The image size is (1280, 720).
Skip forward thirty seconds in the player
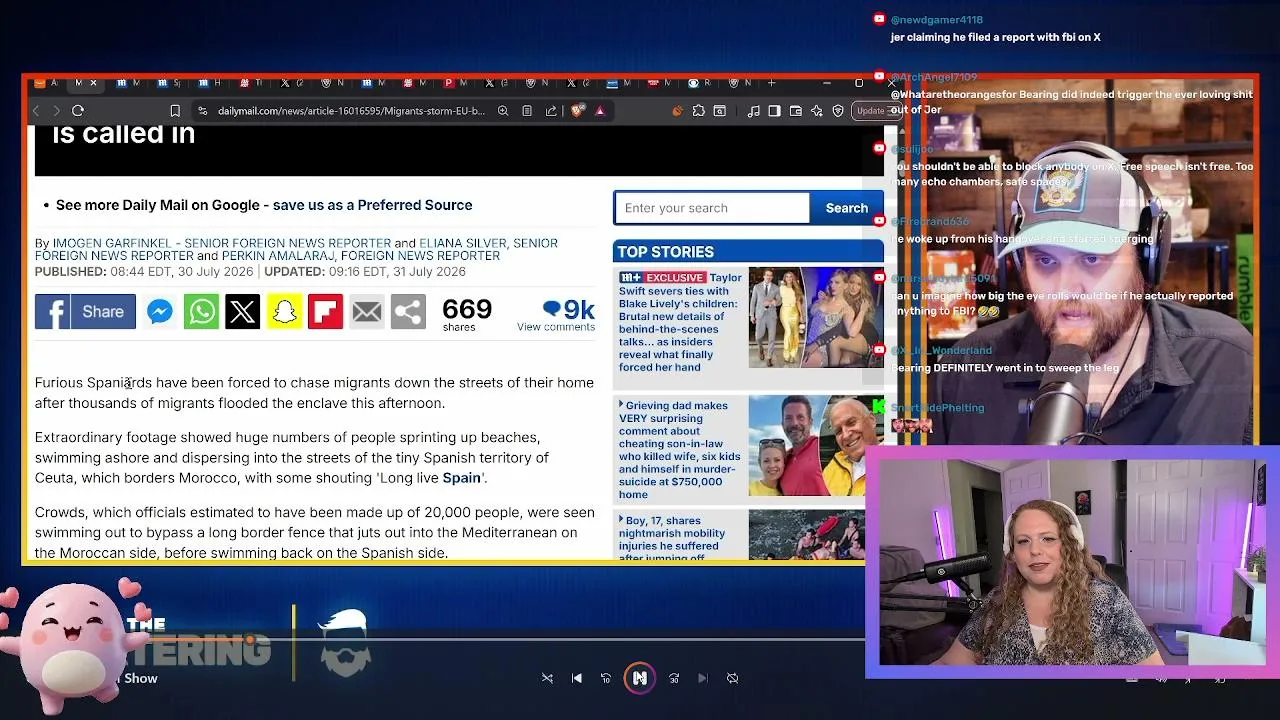(x=674, y=678)
